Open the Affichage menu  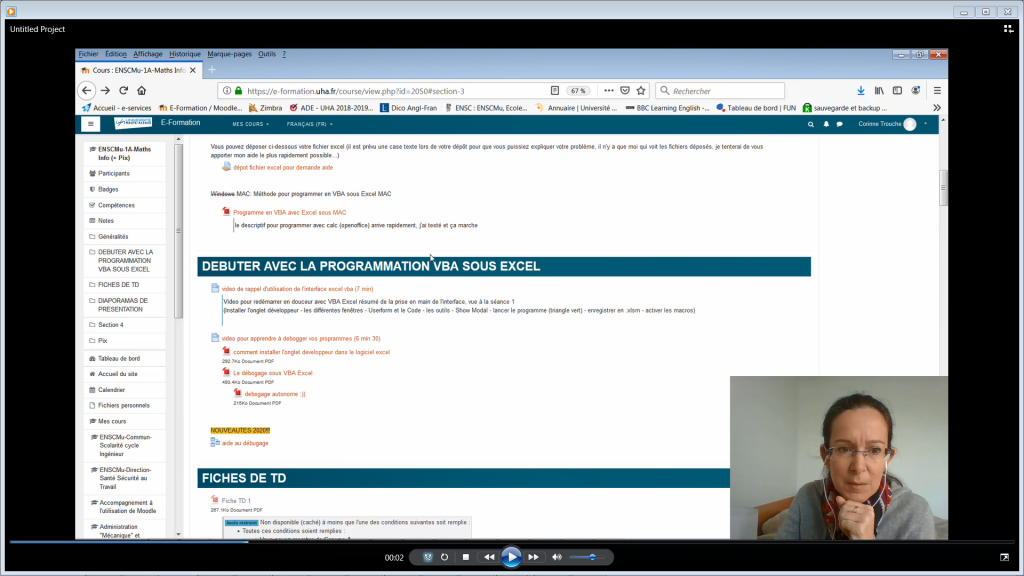tap(148, 54)
